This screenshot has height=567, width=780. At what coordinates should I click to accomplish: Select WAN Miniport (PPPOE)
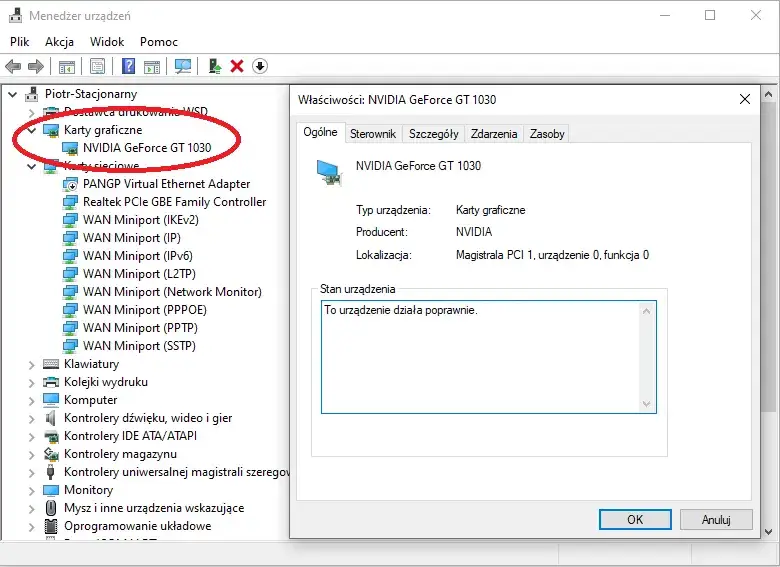pyautogui.click(x=145, y=310)
